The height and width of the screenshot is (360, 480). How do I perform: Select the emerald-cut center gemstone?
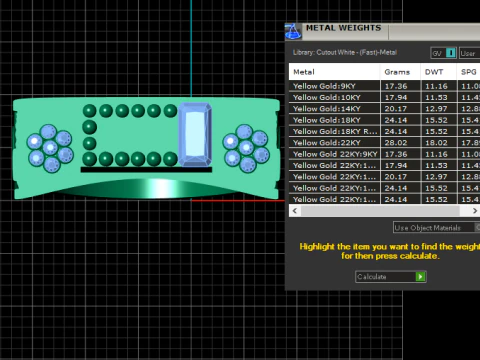(195, 134)
